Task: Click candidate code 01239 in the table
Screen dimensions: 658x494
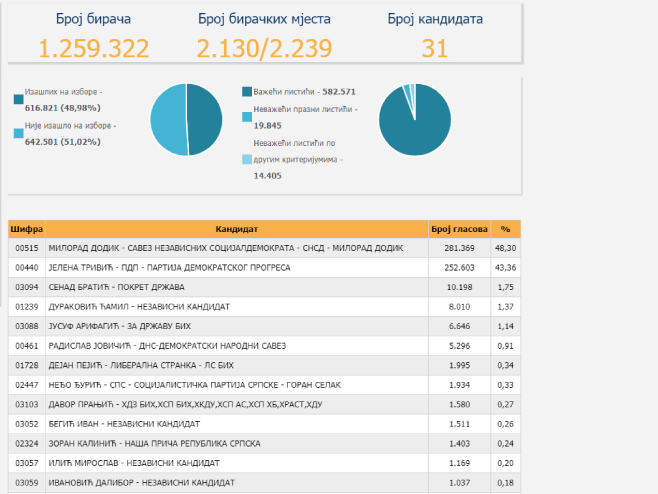Action: (x=26, y=307)
